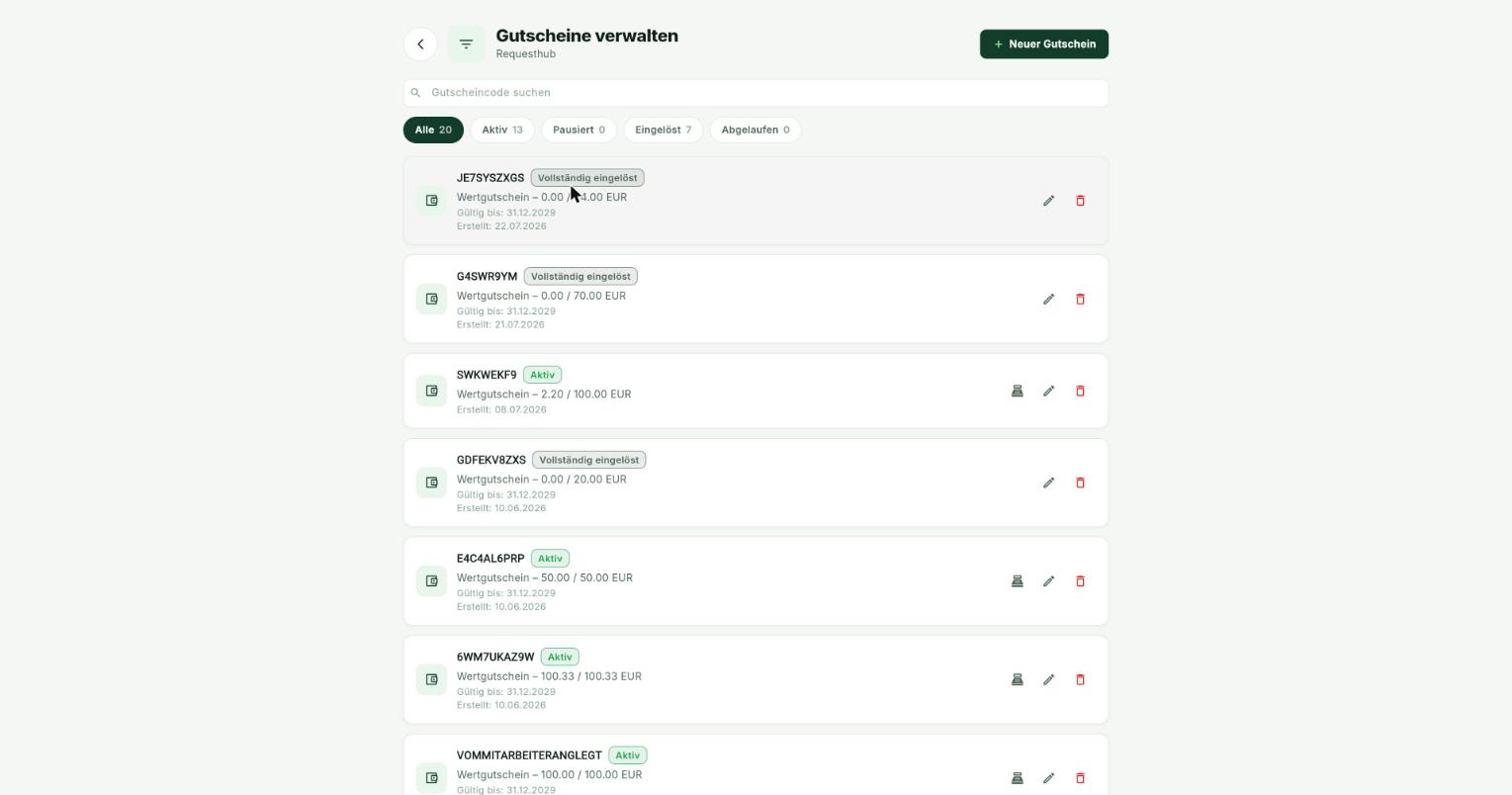This screenshot has height=795, width=1512.
Task: Redeem voucher VOMMITARBEITERANGLEGT via register icon
Action: pyautogui.click(x=1017, y=778)
